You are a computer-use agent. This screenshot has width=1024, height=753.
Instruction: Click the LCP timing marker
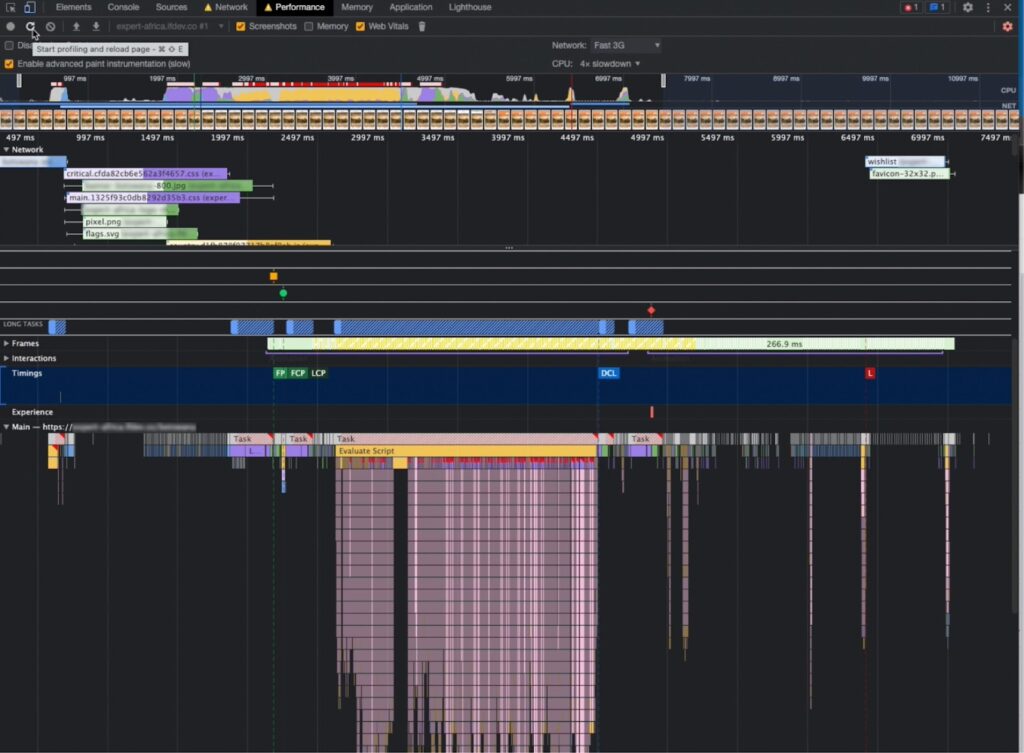(x=319, y=374)
